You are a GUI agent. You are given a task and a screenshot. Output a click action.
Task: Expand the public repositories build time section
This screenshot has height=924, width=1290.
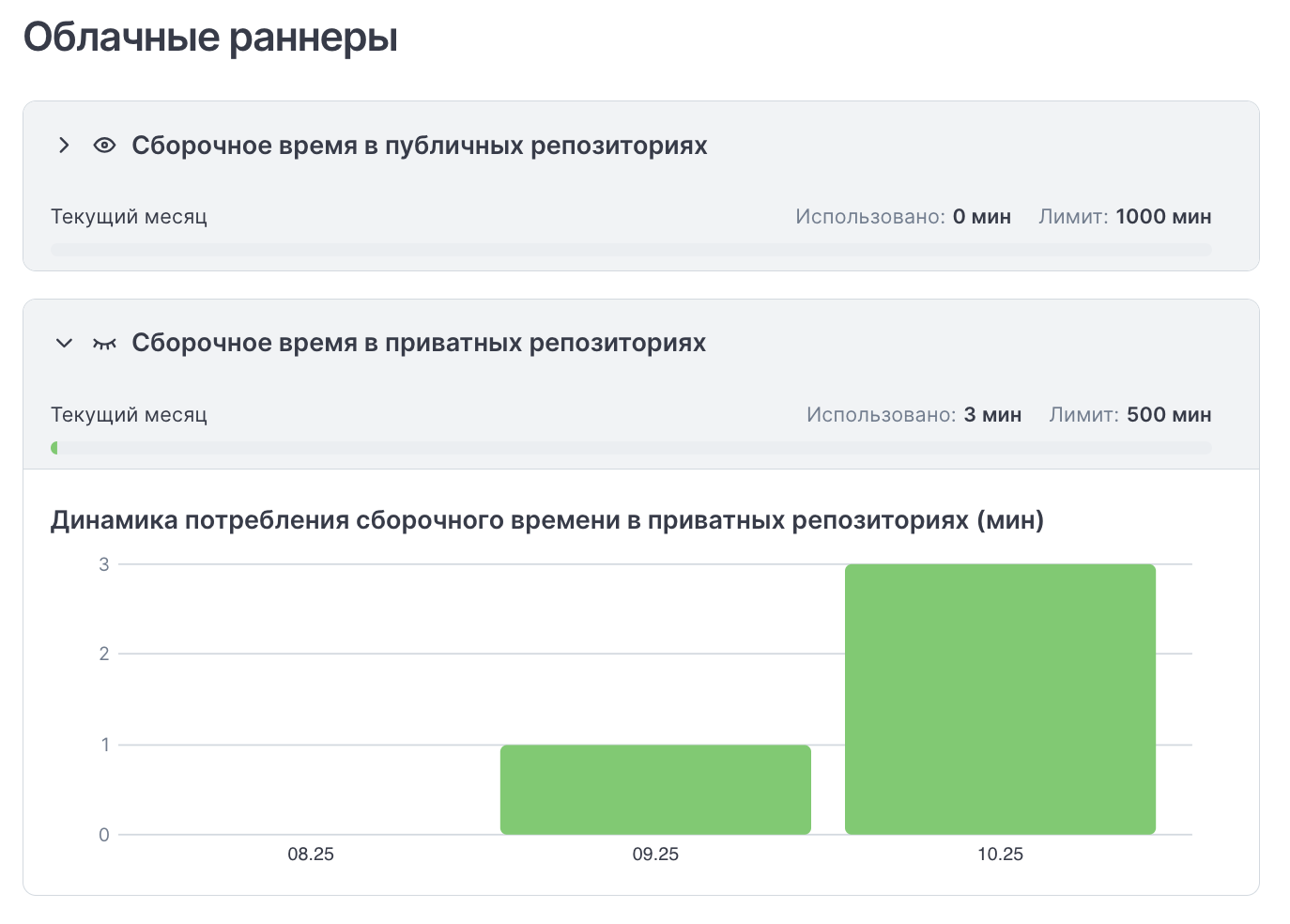pyautogui.click(x=64, y=146)
